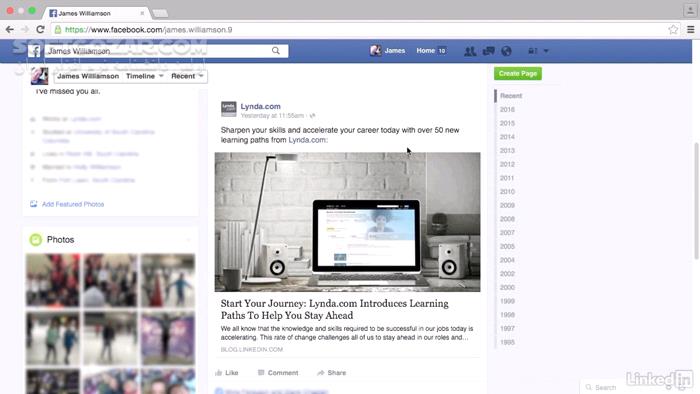This screenshot has height=394, width=700.
Task: Jump to 2015 in the timeline
Action: [x=507, y=123]
